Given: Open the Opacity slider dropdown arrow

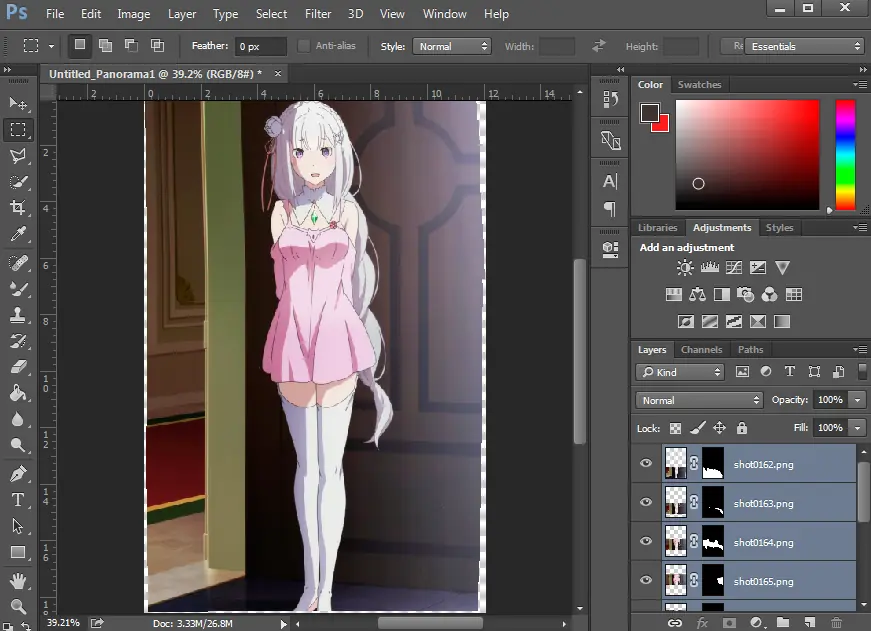Looking at the screenshot, I should coord(858,400).
